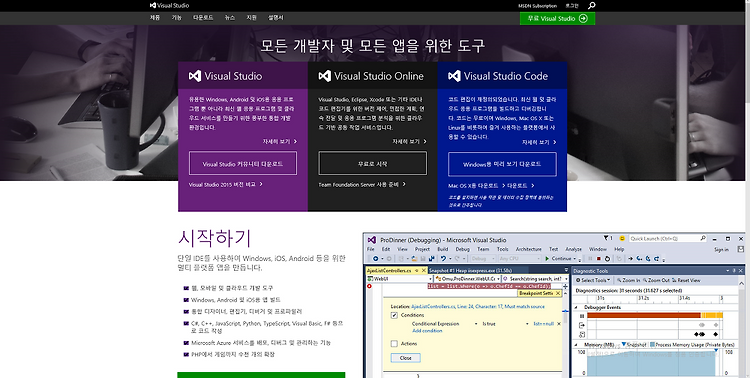
Task: Remove the conditional expression with its X
Action: [558, 324]
